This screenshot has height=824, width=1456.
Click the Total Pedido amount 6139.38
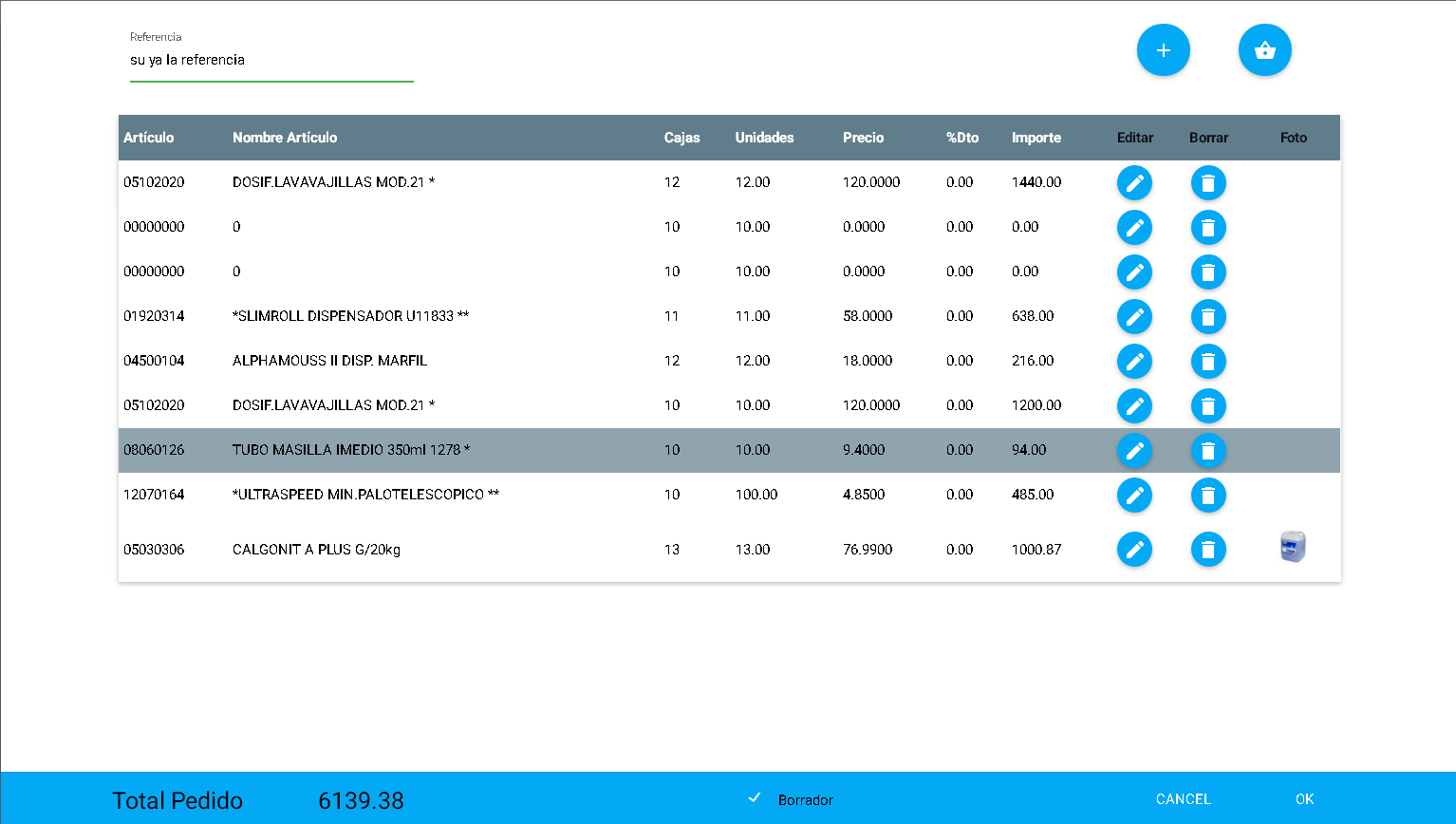[361, 801]
